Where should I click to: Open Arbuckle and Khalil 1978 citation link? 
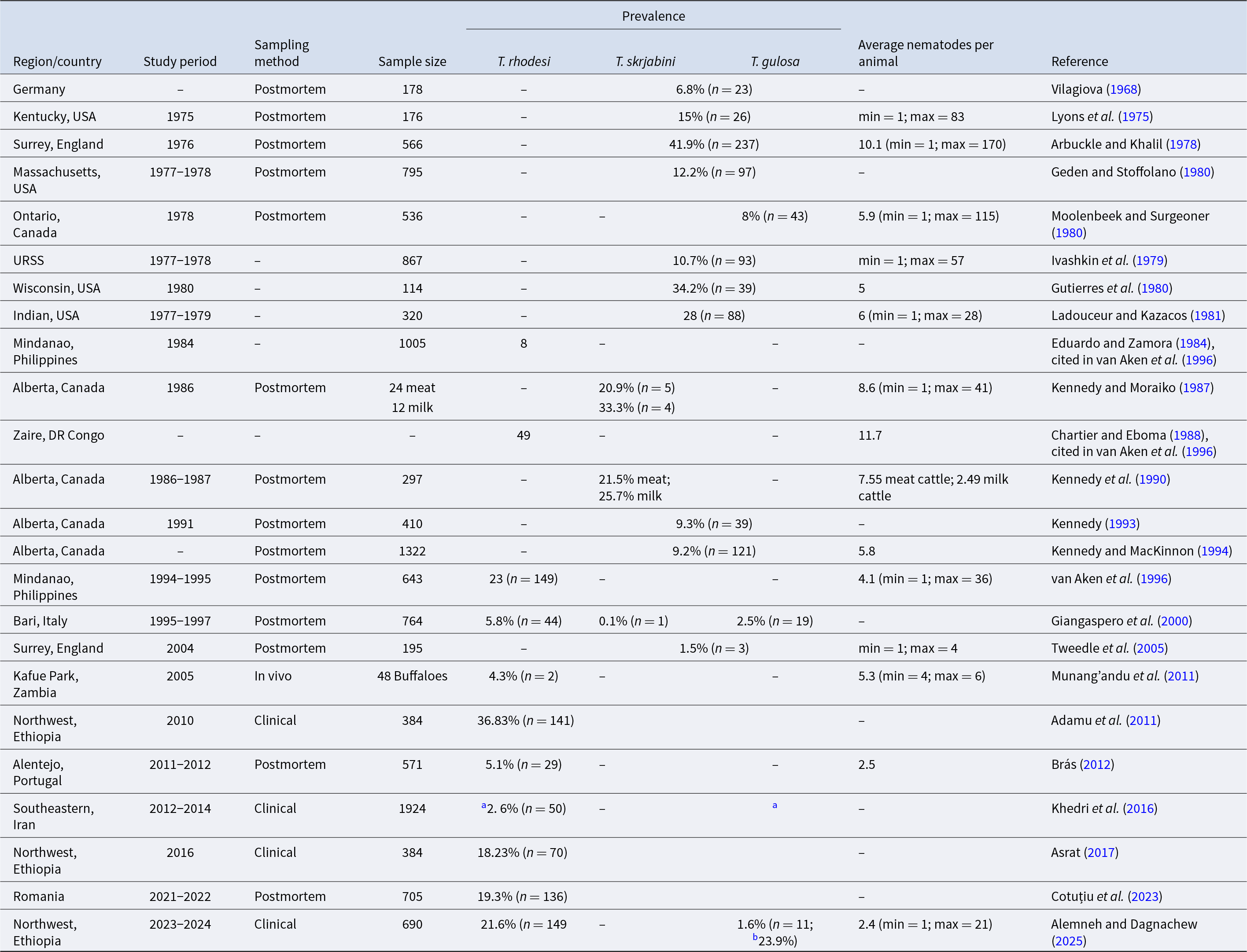1183,144
